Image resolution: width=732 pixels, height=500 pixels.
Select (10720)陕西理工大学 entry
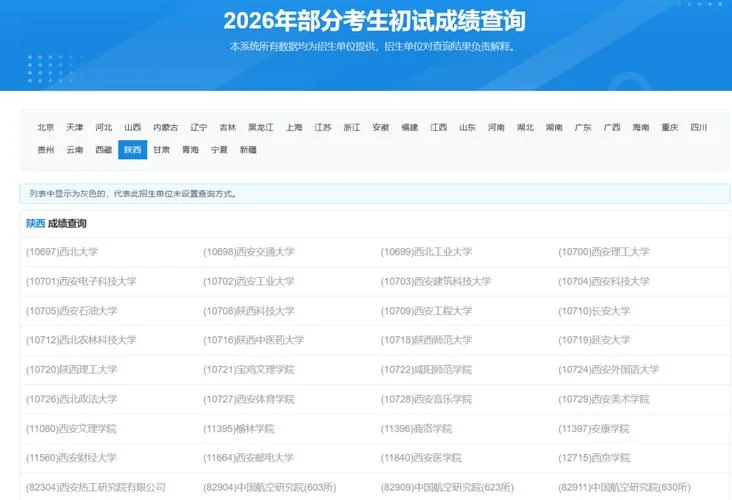pyautogui.click(x=71, y=369)
